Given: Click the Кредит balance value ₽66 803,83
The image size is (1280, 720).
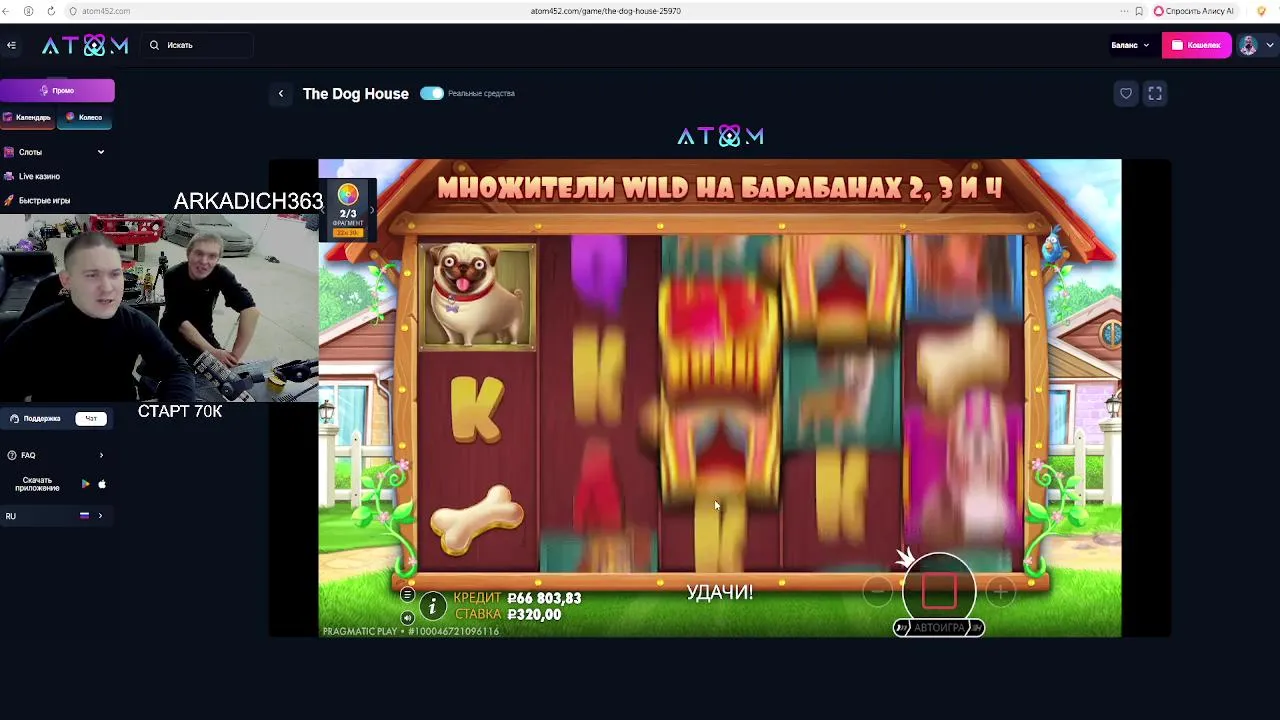Looking at the screenshot, I should coord(544,598).
